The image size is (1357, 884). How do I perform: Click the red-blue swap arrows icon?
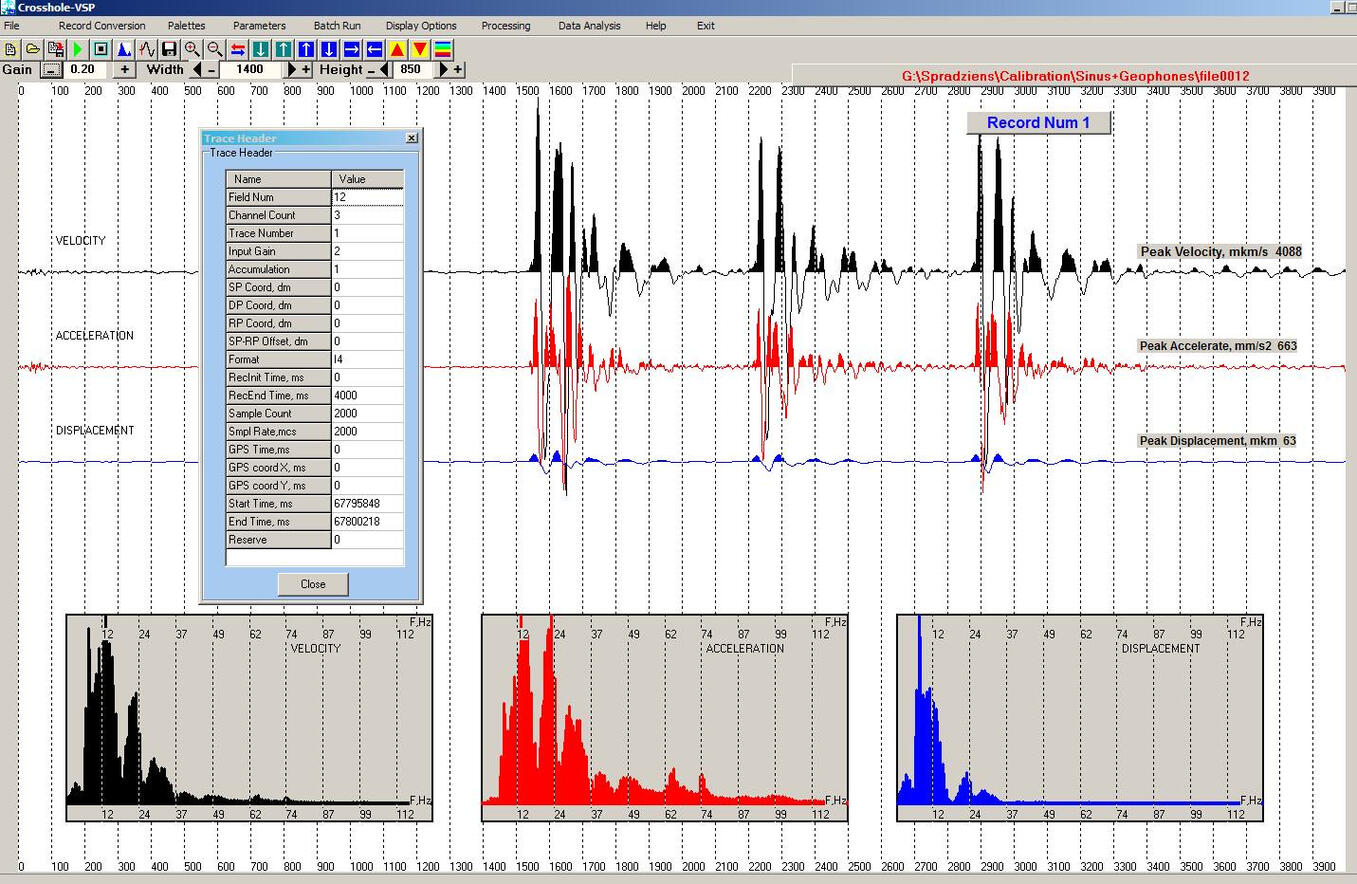tap(238, 49)
